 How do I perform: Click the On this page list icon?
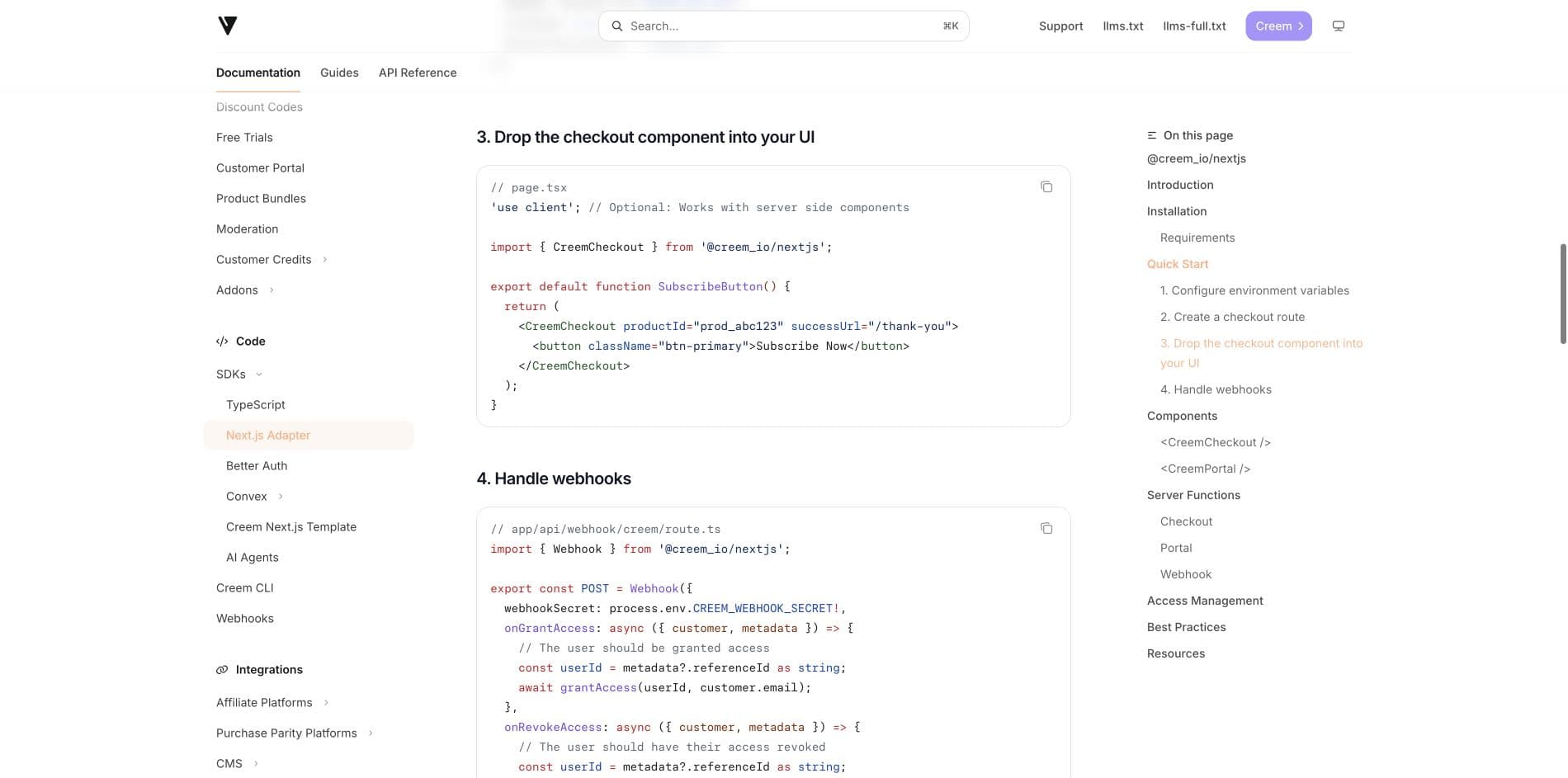coord(1152,135)
